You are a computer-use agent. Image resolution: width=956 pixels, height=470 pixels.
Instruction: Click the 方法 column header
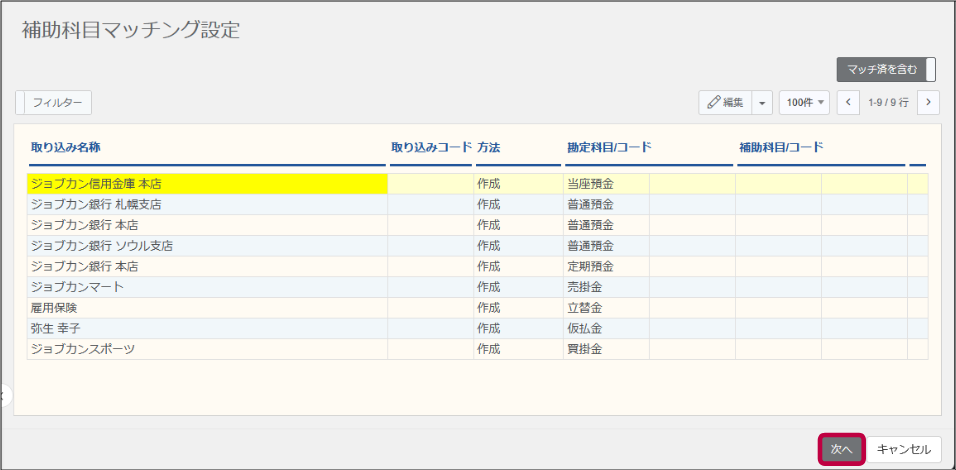[x=489, y=147]
